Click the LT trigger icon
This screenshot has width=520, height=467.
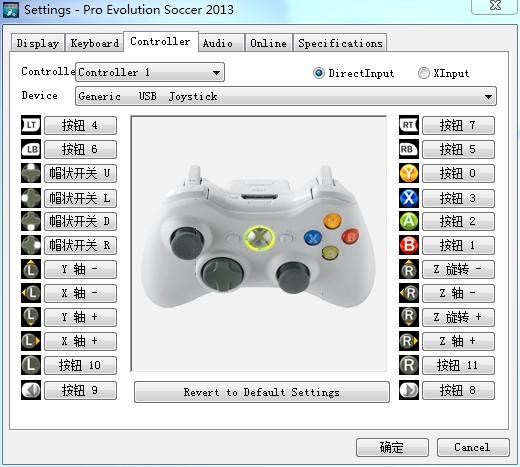[31, 125]
